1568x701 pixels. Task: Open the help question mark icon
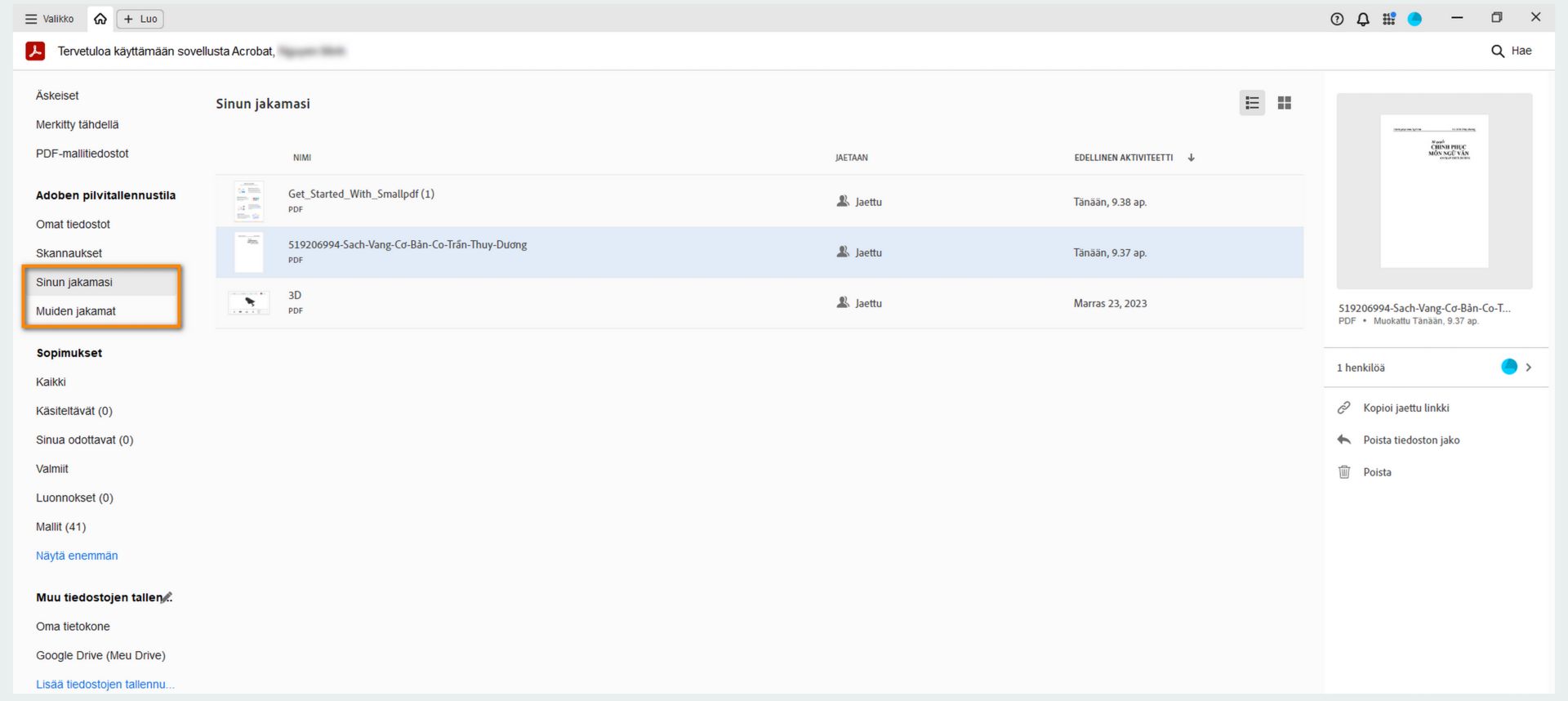1337,19
